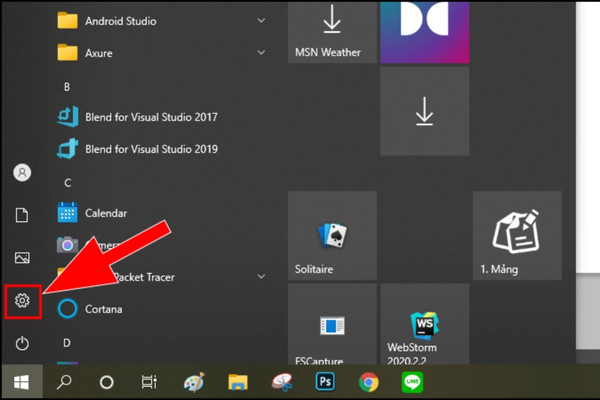Open the FSCapture tile
Screen dimensions: 600x400
click(332, 324)
